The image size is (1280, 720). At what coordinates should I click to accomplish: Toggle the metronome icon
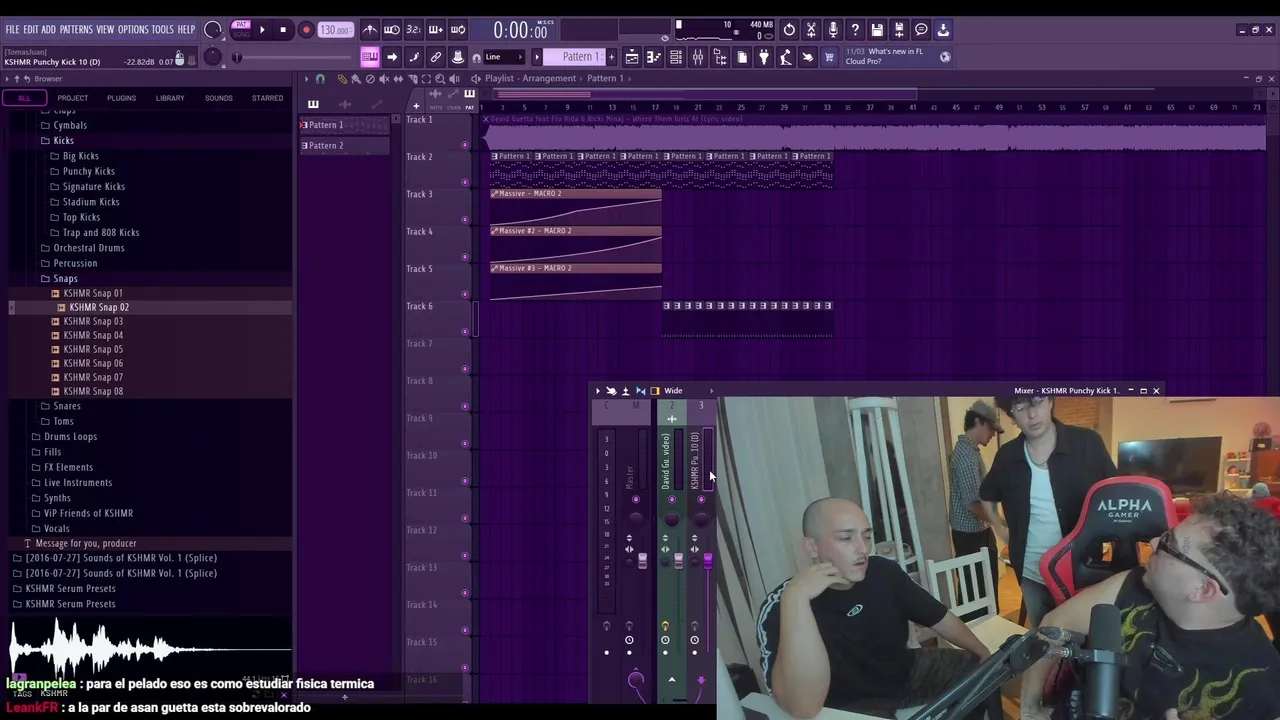(370, 30)
